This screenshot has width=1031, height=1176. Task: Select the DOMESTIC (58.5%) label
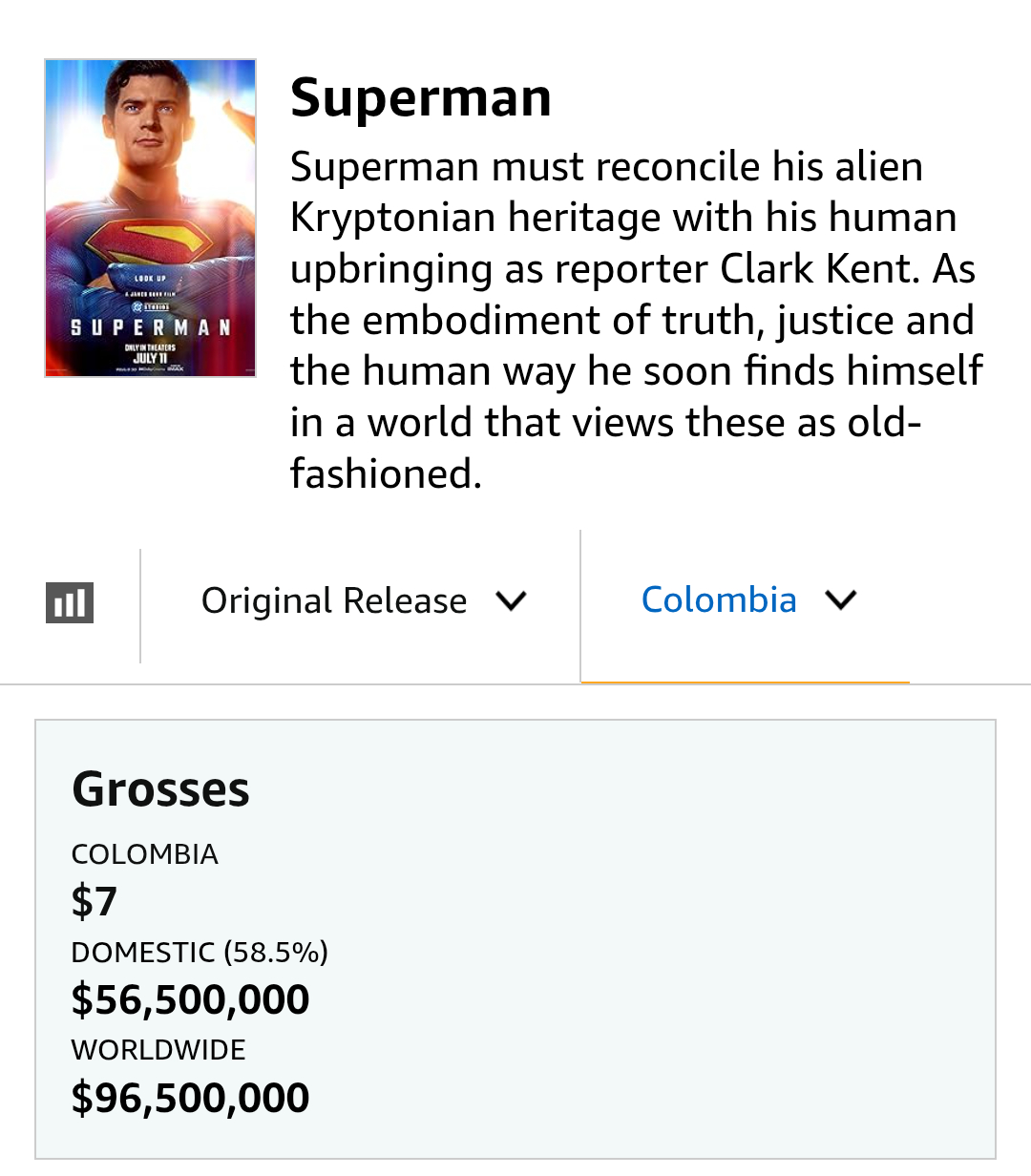coord(200,953)
